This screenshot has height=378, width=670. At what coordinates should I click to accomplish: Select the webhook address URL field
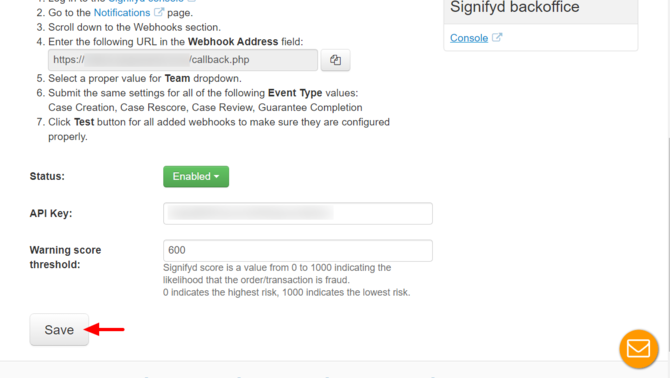183,60
